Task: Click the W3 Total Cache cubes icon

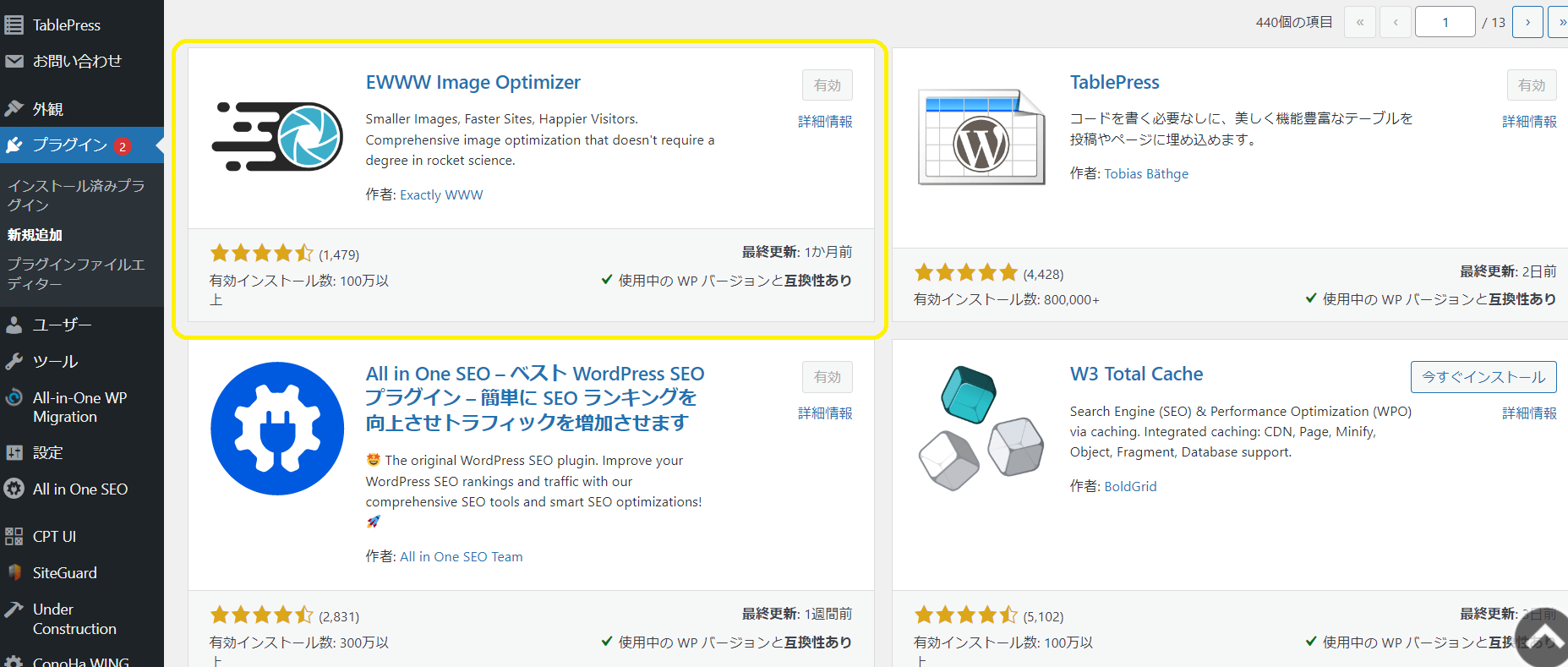Action: [x=981, y=429]
